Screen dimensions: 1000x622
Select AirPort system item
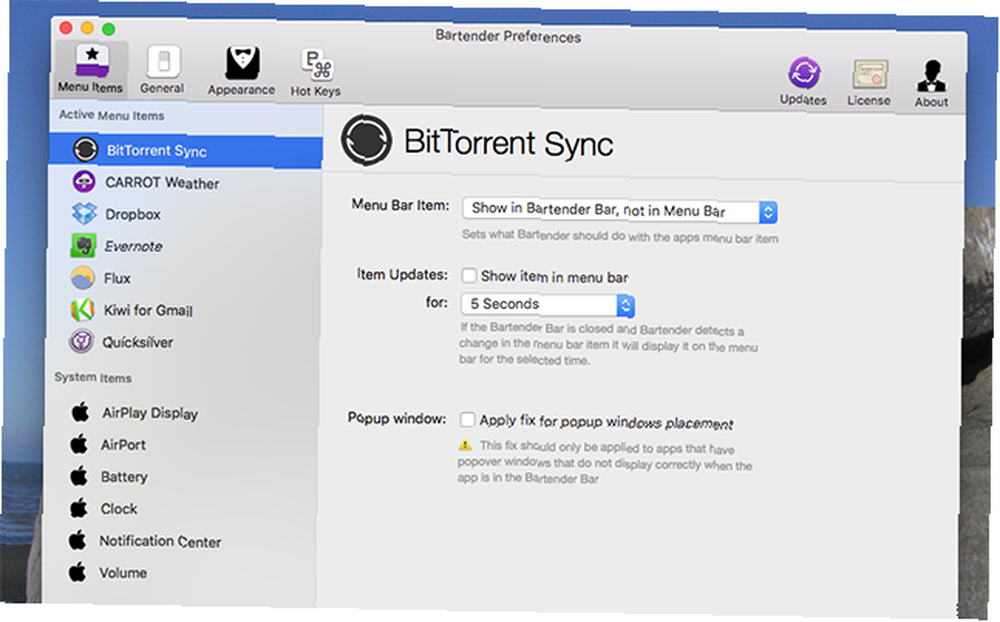(x=180, y=445)
